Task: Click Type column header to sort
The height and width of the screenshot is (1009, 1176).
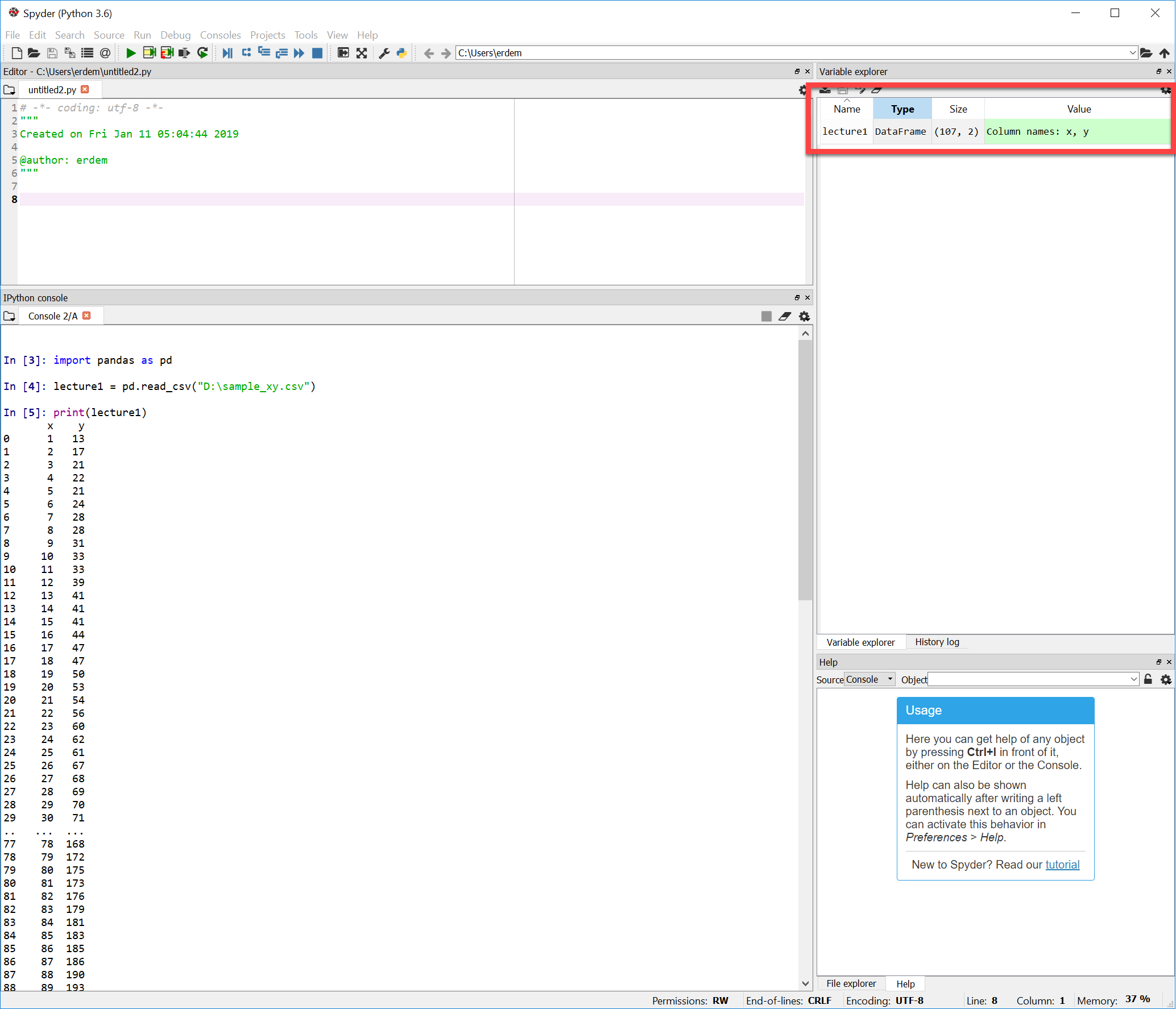Action: coord(902,109)
